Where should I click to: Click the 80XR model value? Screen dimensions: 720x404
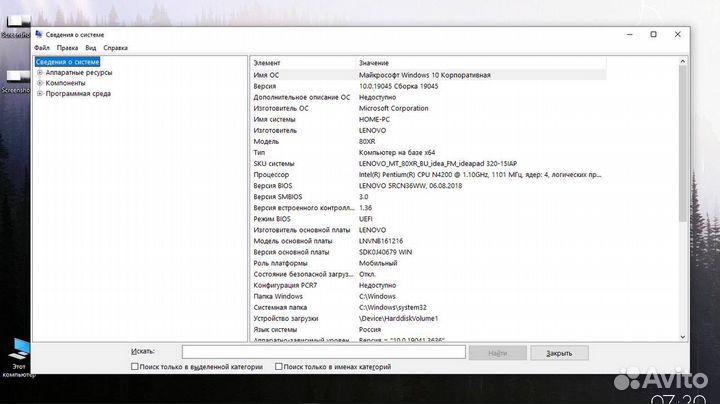367,141
